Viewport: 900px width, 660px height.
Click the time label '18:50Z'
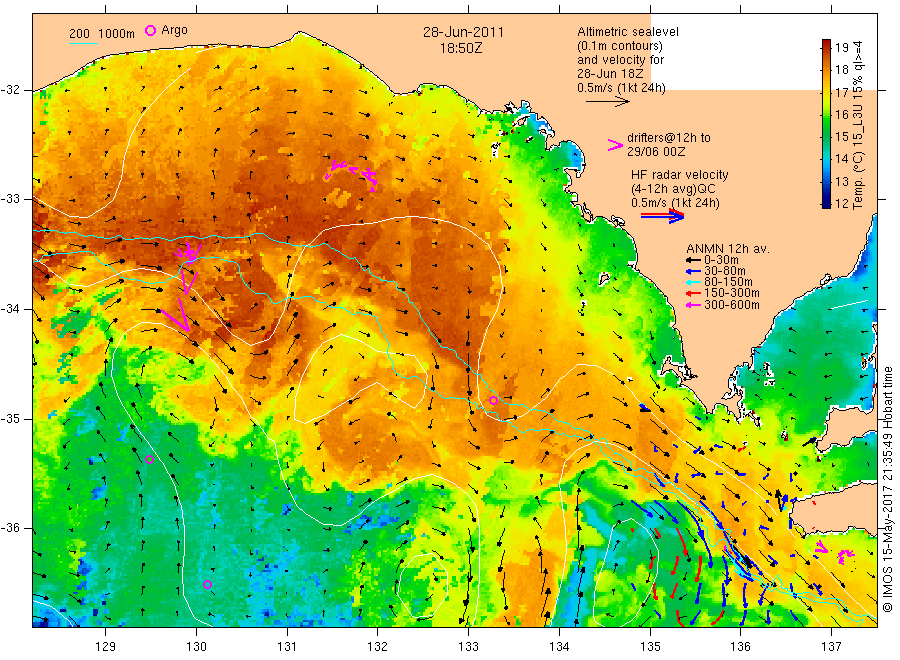tap(461, 49)
